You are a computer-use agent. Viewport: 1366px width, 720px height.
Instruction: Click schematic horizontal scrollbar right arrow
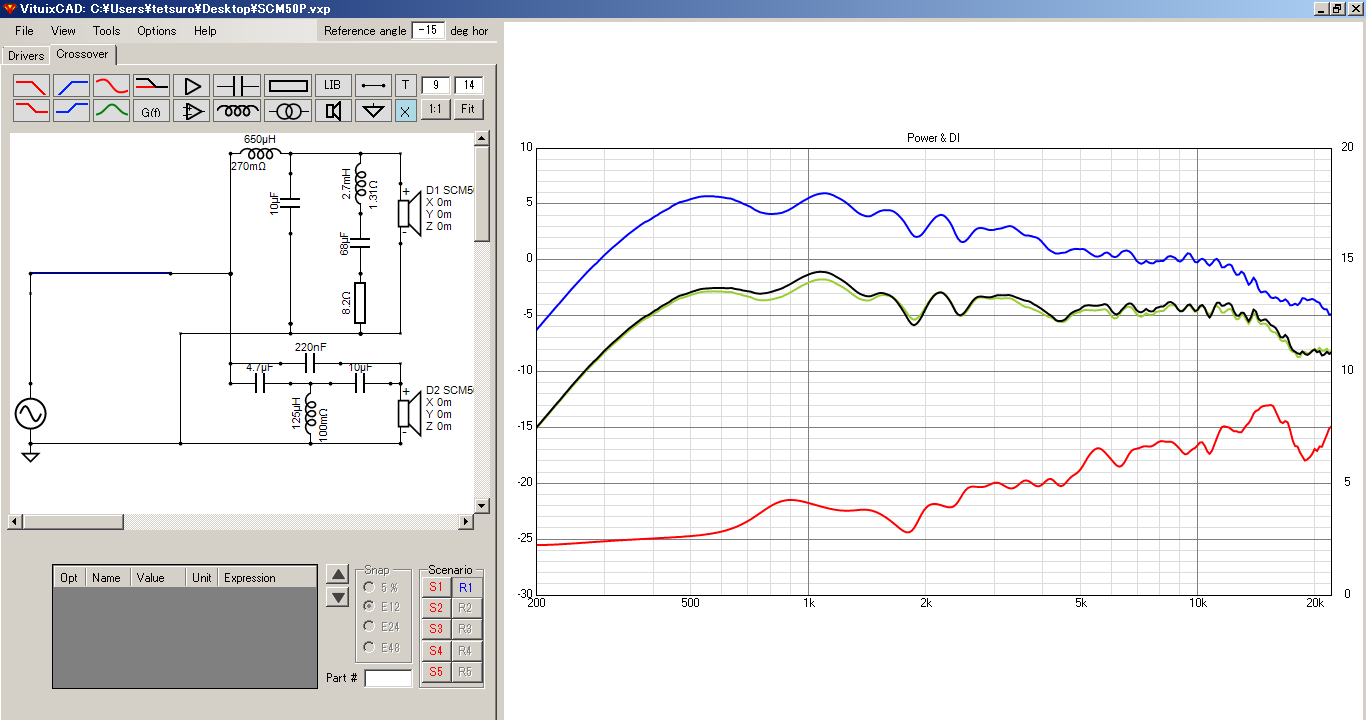point(466,522)
